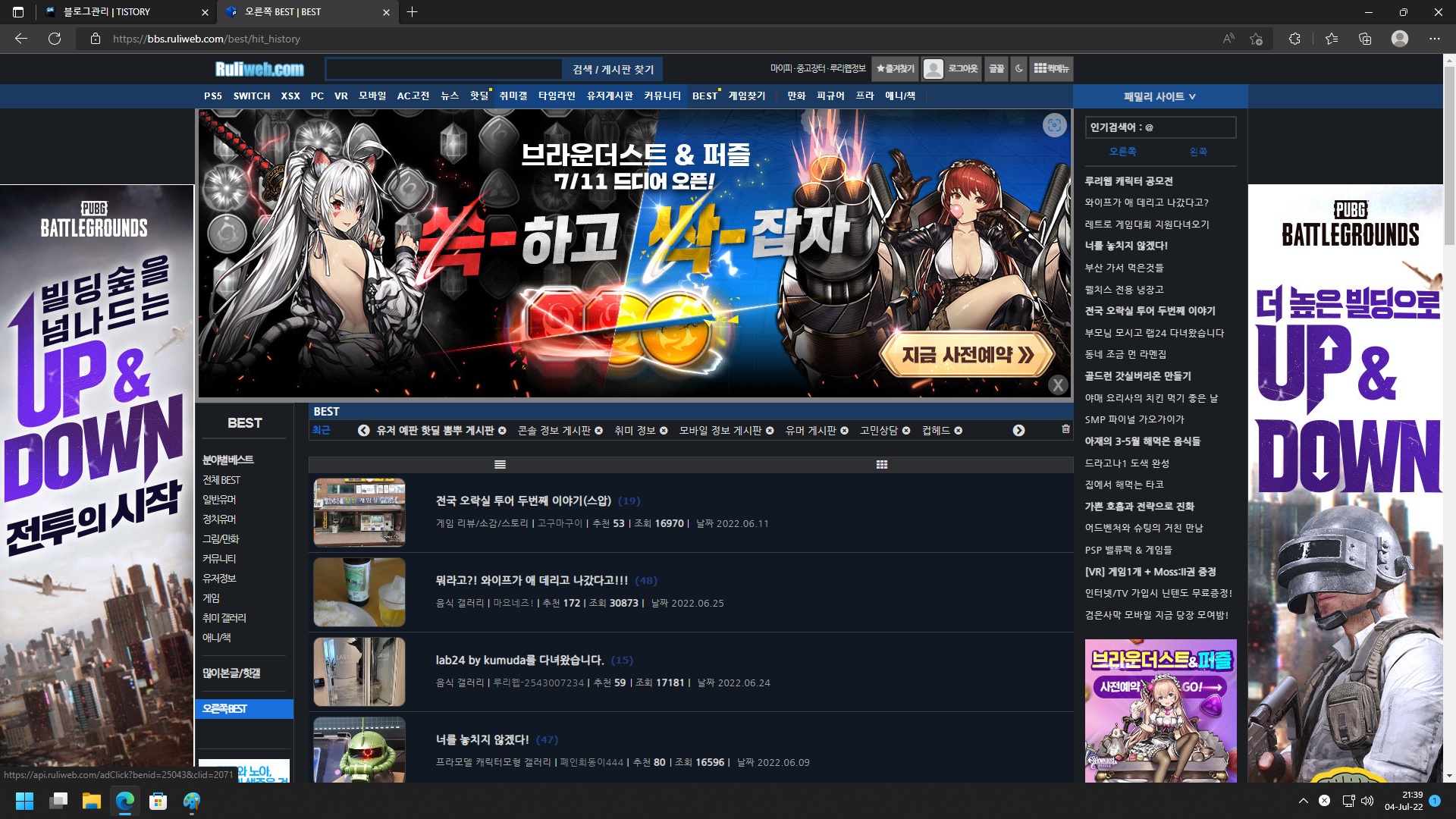Viewport: 1456px width, 819px height.
Task: Open the 핫딜 menu in navigation bar
Action: [x=479, y=96]
